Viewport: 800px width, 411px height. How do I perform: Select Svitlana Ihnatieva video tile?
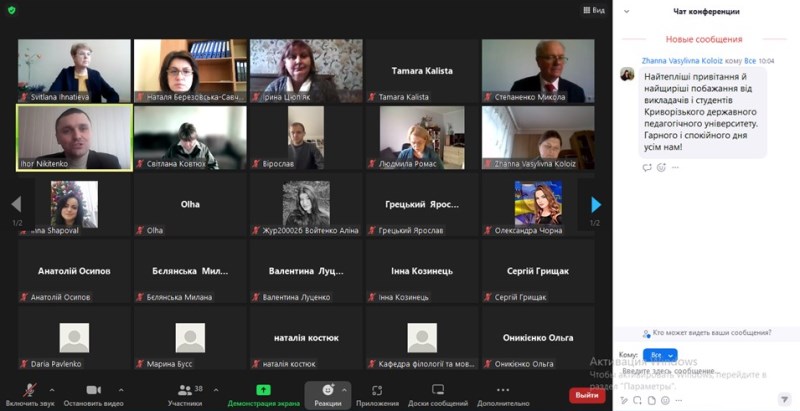[74, 71]
